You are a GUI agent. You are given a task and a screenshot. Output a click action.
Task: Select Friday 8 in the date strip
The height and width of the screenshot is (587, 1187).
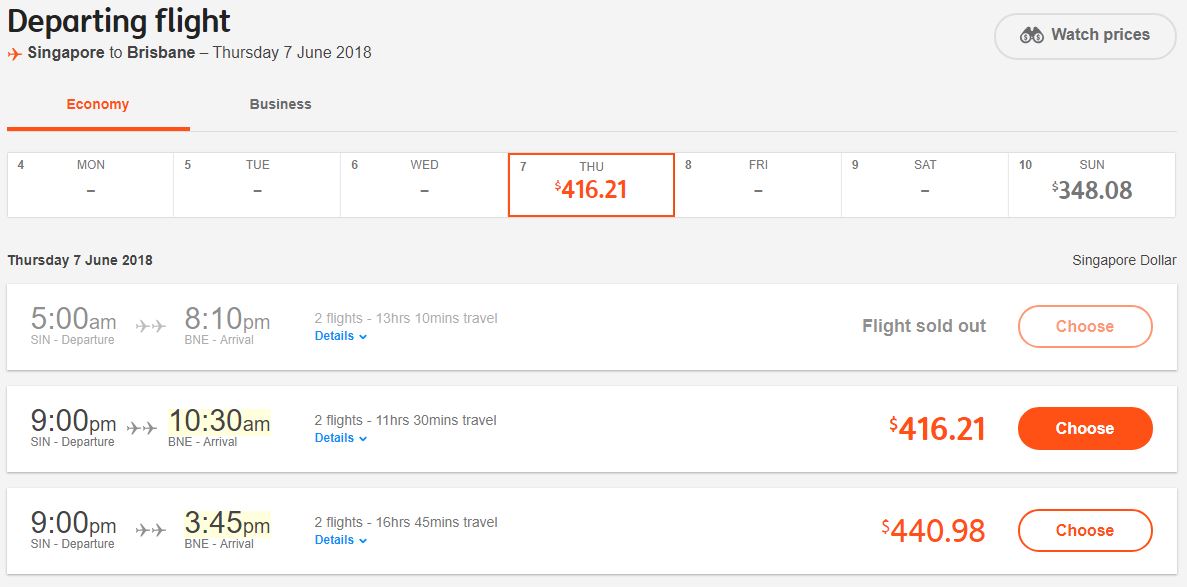coord(758,184)
